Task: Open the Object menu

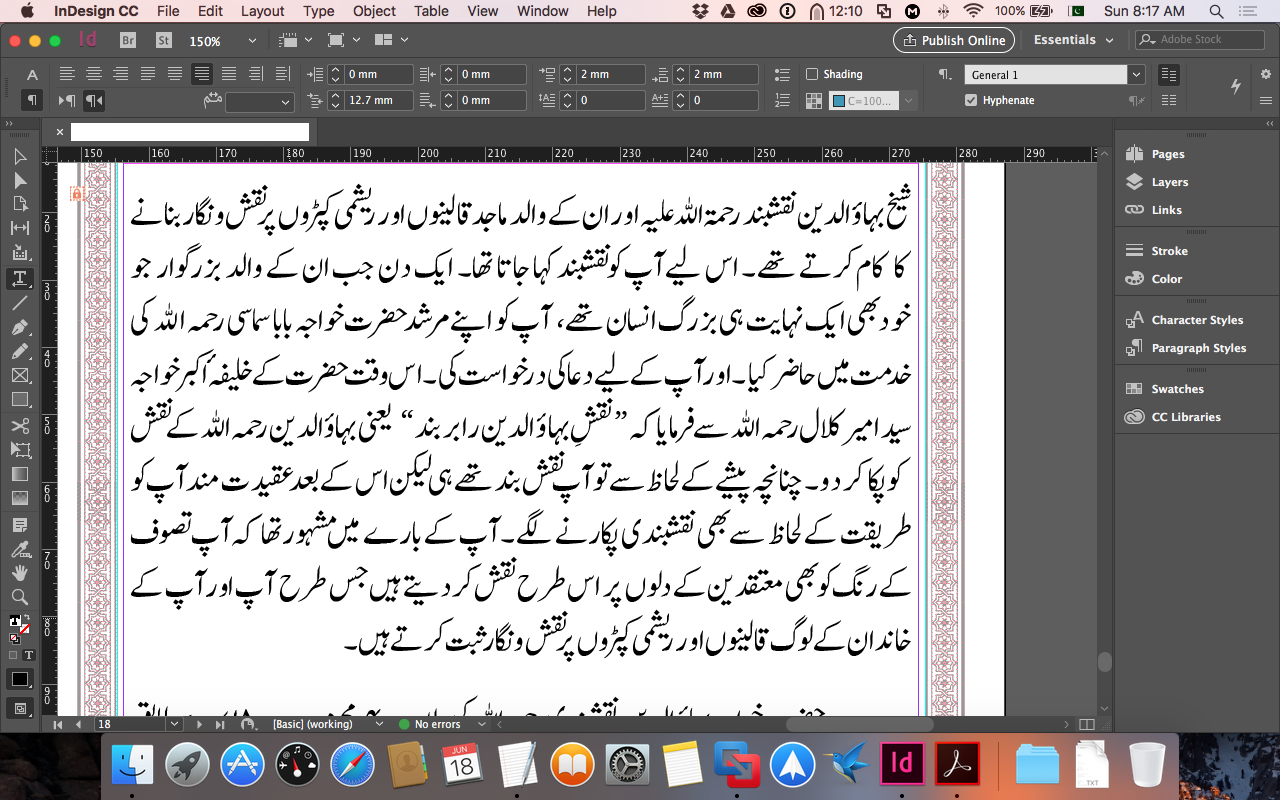Action: [374, 11]
